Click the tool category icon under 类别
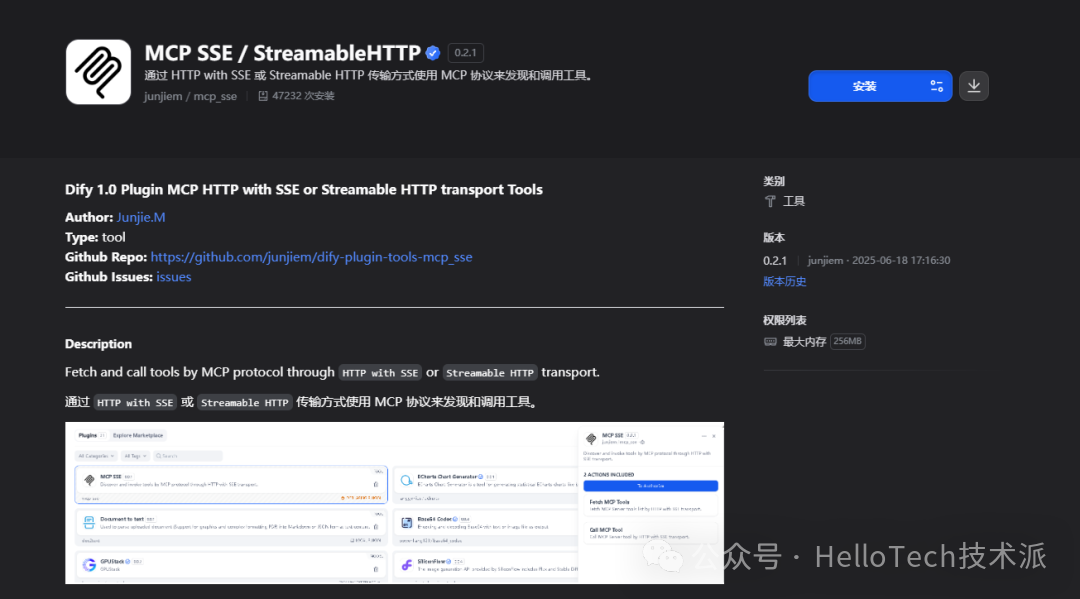Viewport: 1080px width, 599px height. (x=772, y=200)
